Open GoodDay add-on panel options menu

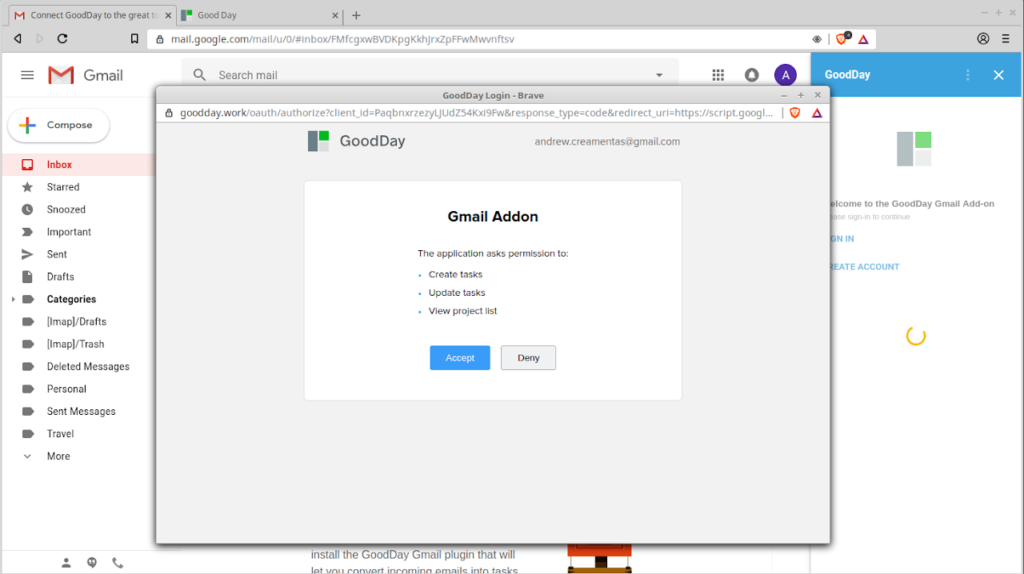(x=967, y=75)
